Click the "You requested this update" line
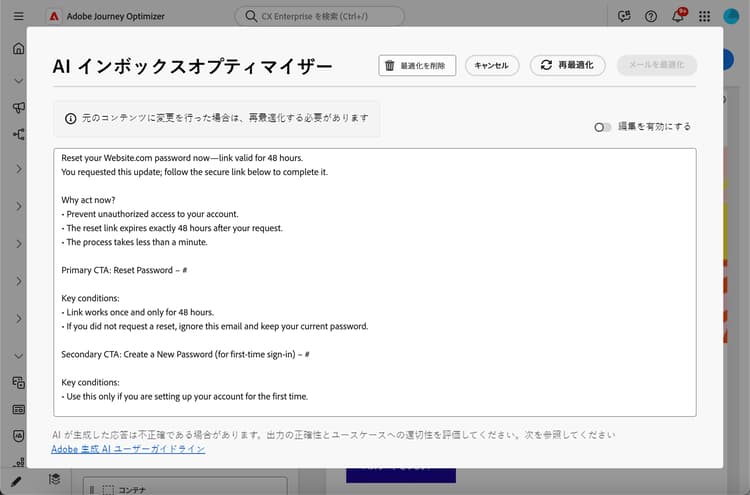This screenshot has height=495, width=750. click(195, 172)
